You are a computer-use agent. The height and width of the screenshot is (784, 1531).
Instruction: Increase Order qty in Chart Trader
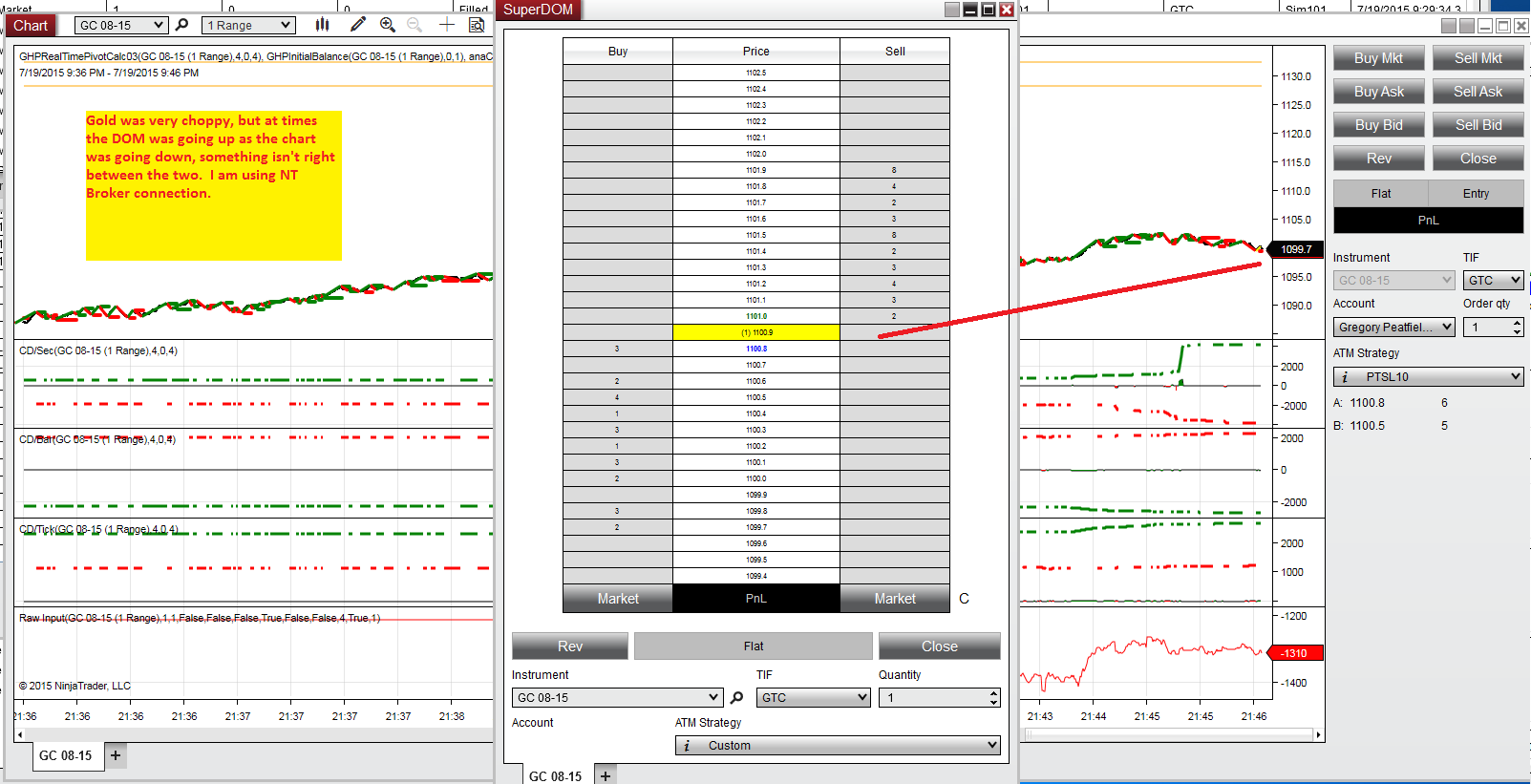[1517, 323]
